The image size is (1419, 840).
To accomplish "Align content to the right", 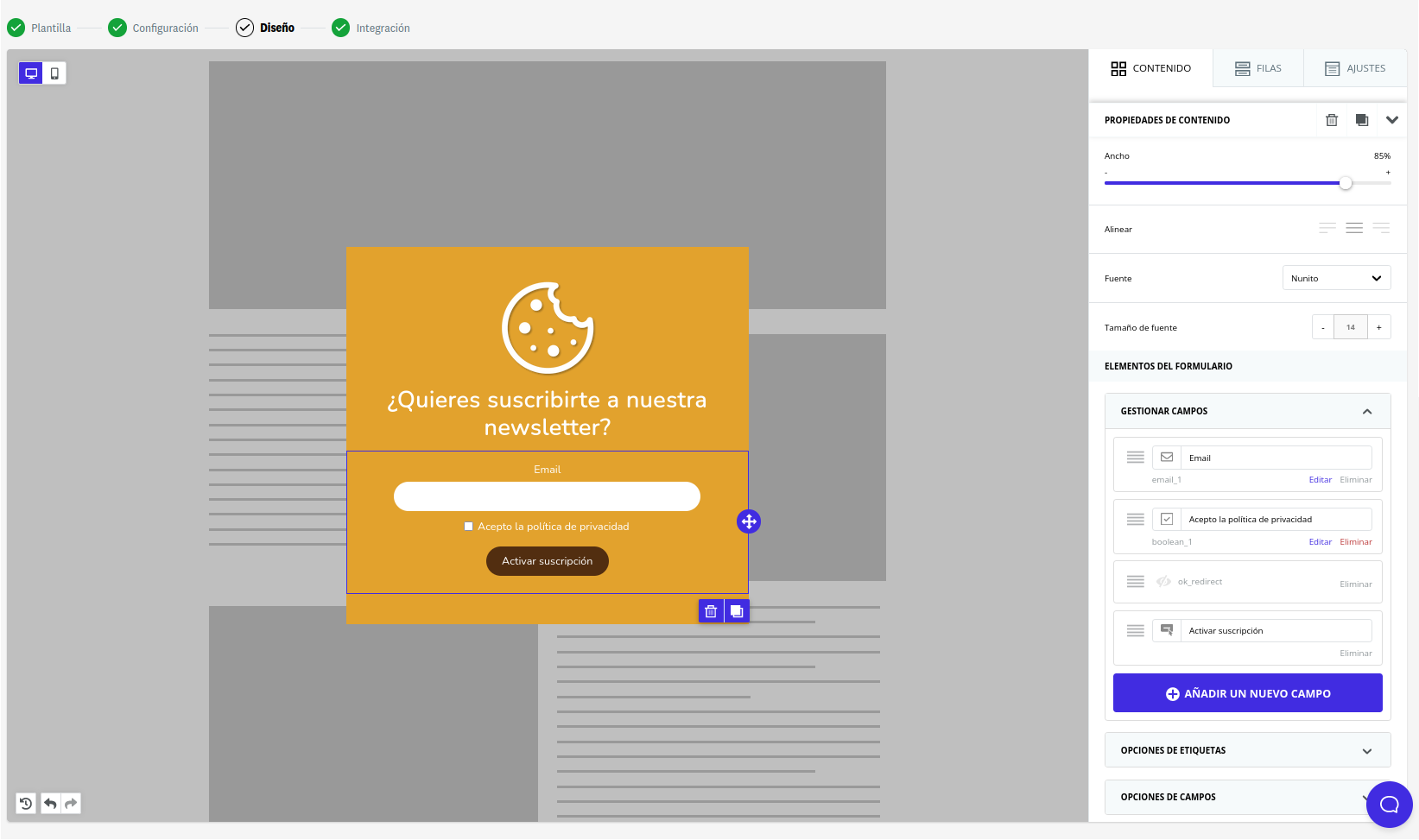I will click(x=1381, y=229).
